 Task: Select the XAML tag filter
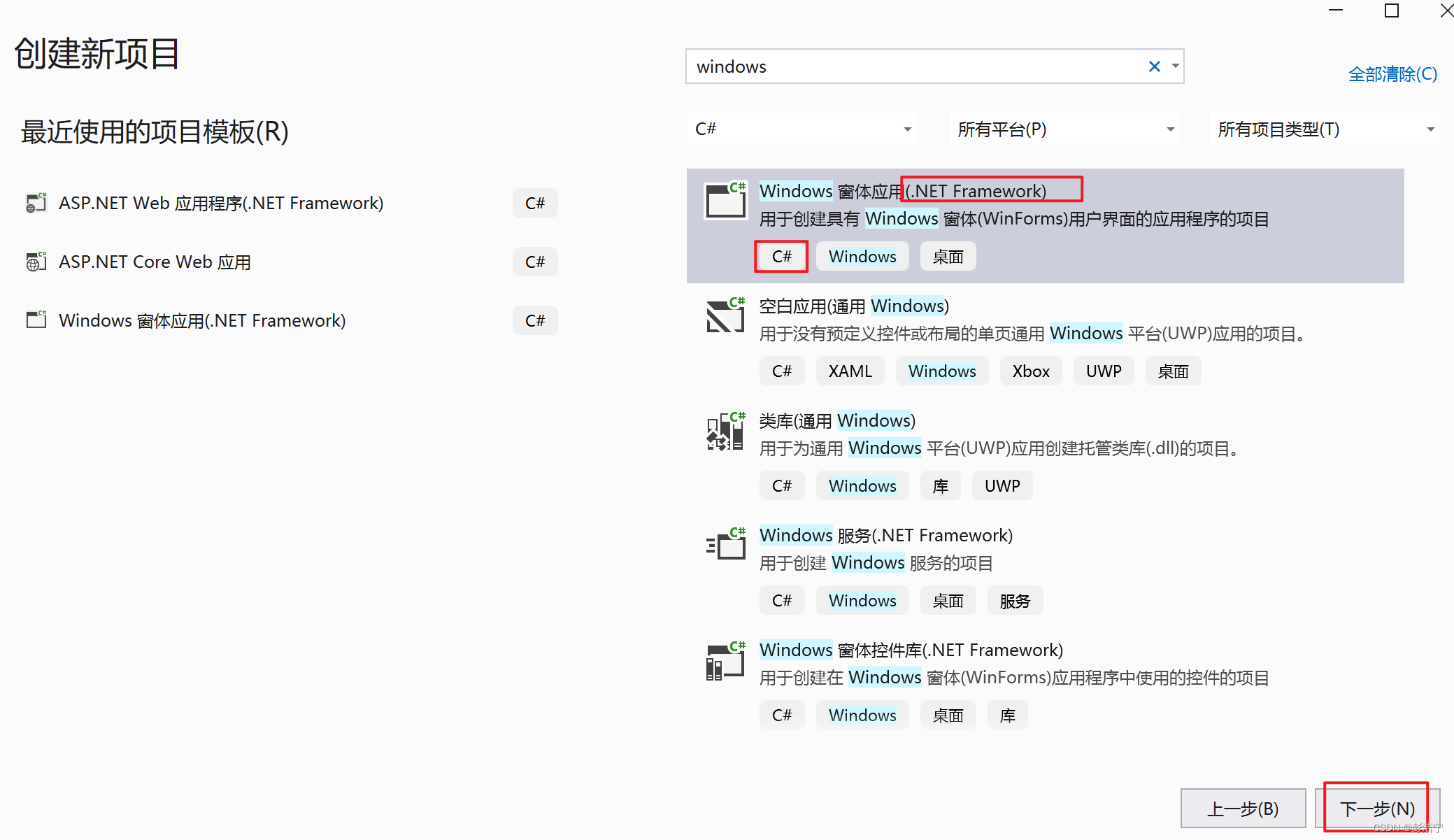850,371
